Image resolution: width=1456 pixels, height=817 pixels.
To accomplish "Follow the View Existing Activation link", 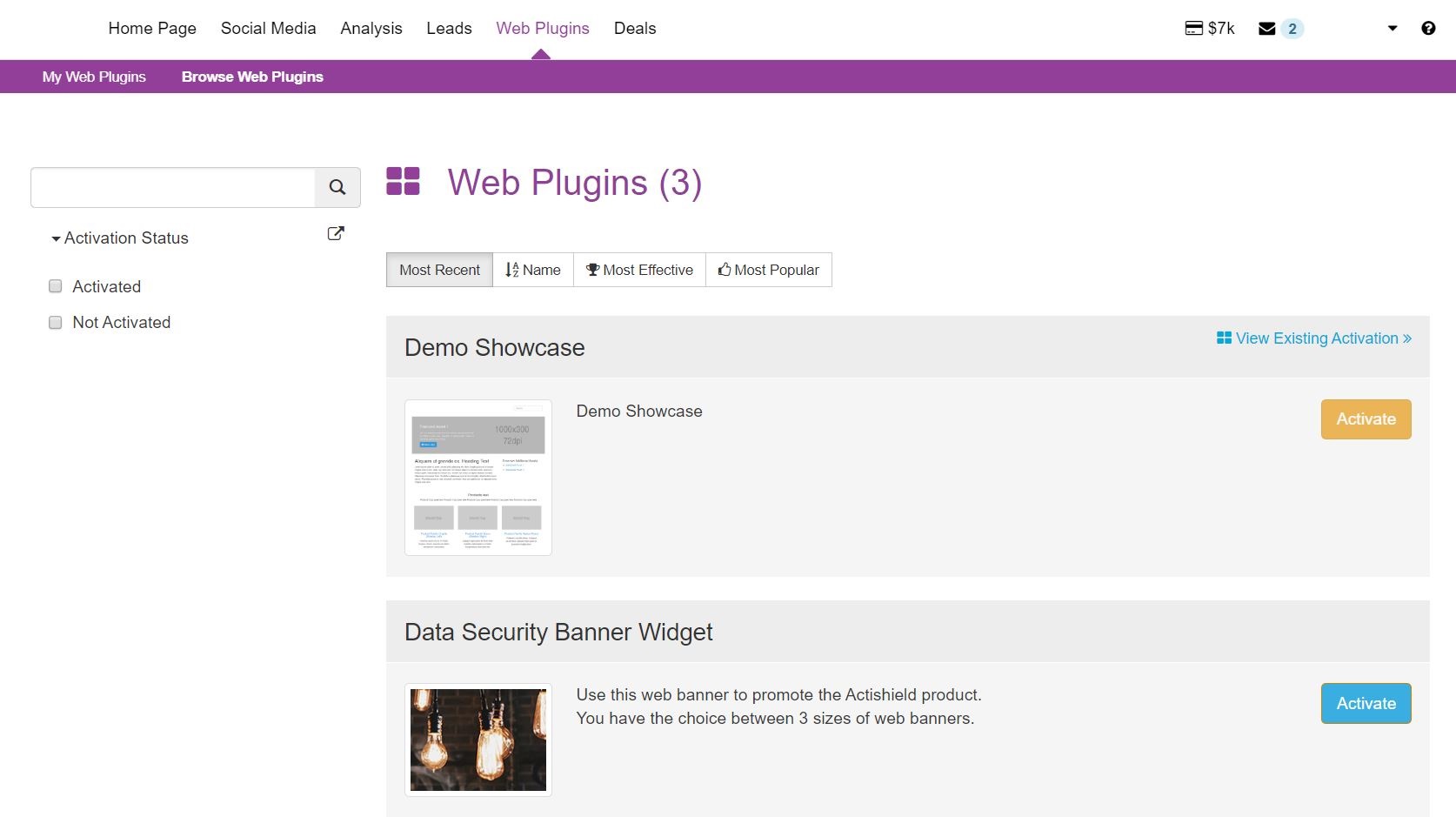I will [1313, 338].
